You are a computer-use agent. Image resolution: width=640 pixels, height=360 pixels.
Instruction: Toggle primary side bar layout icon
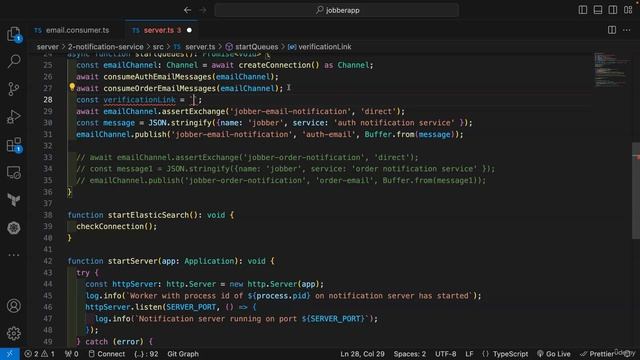click(x=583, y=10)
